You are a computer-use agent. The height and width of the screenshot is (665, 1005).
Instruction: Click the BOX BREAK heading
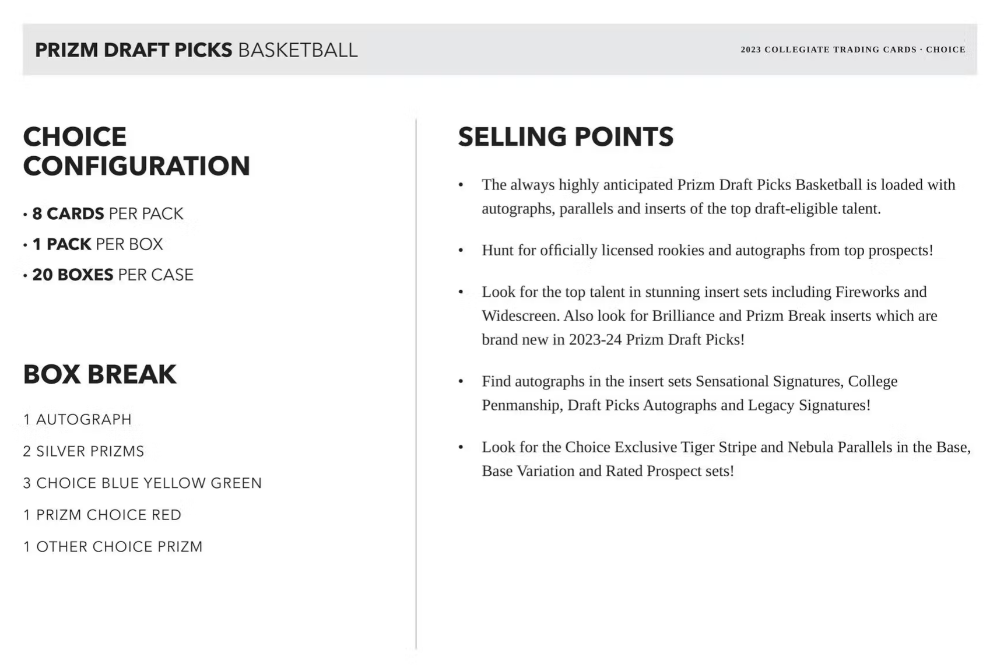coord(100,375)
